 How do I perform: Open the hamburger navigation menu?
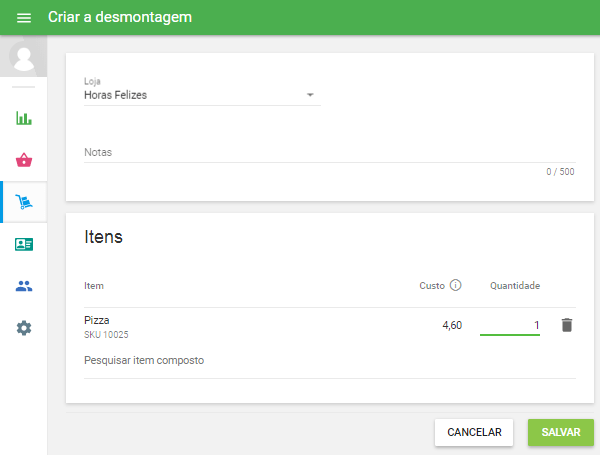[x=24, y=18]
